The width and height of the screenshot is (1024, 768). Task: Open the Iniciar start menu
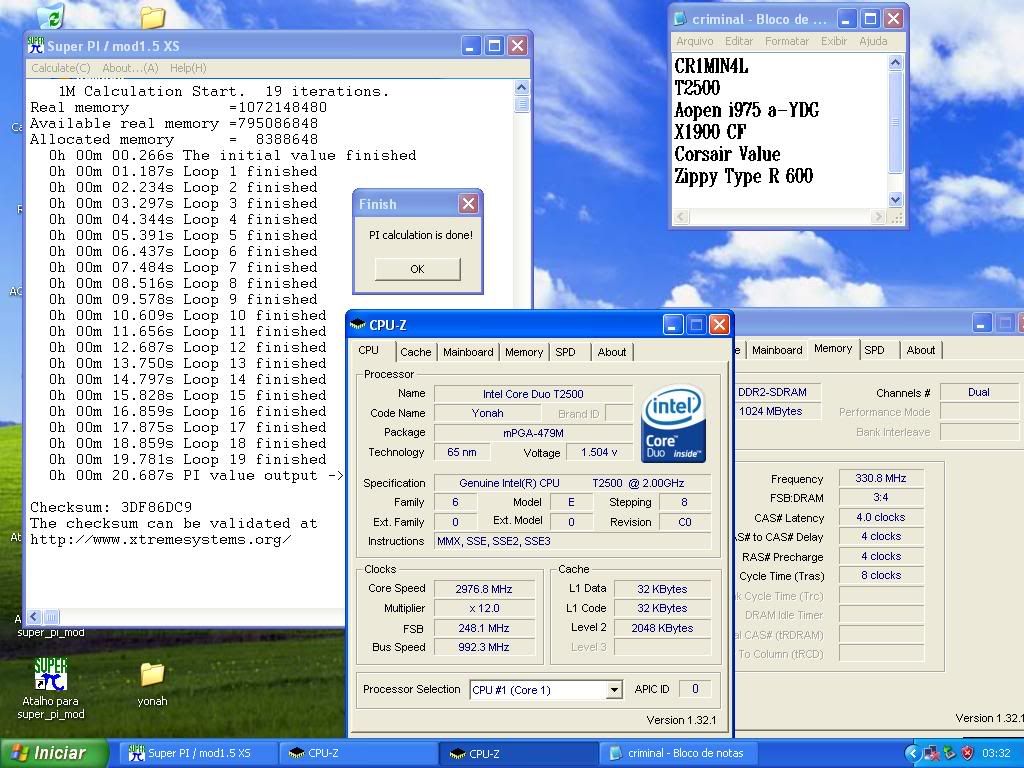pyautogui.click(x=54, y=753)
